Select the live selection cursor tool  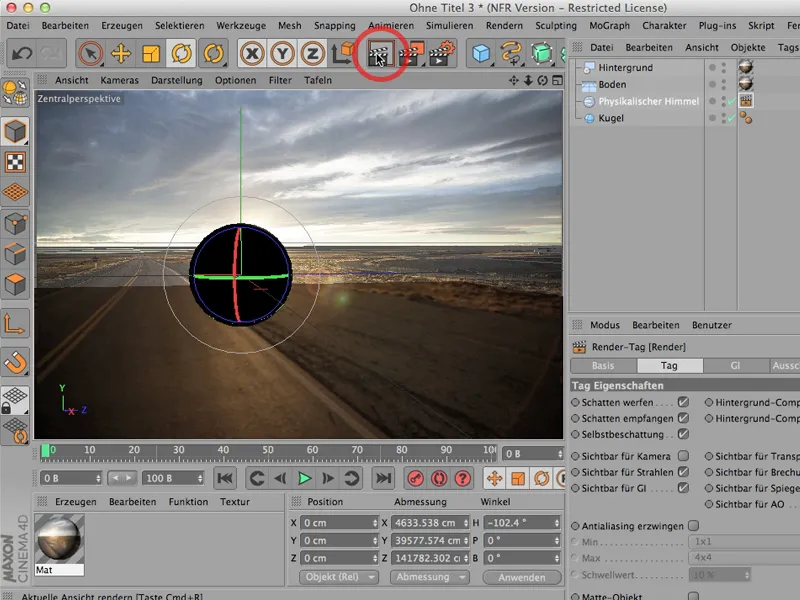[90, 54]
